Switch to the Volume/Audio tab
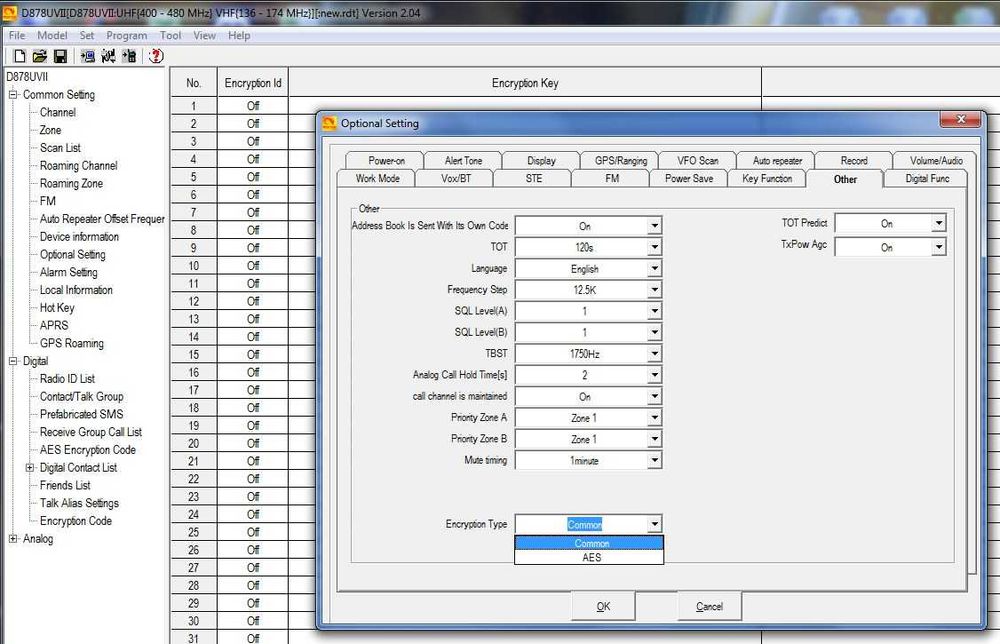 pyautogui.click(x=936, y=161)
